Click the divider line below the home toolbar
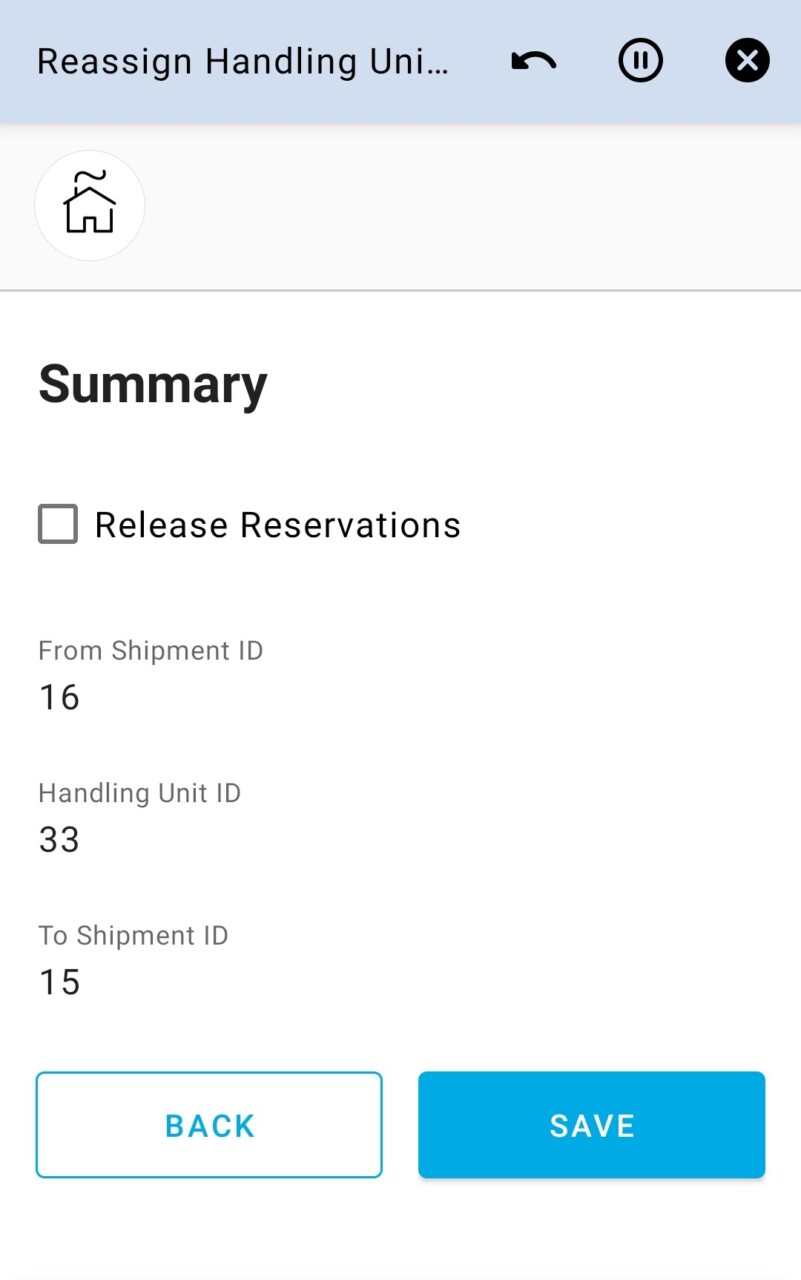Image resolution: width=801 pixels, height=1280 pixels. (x=400, y=291)
